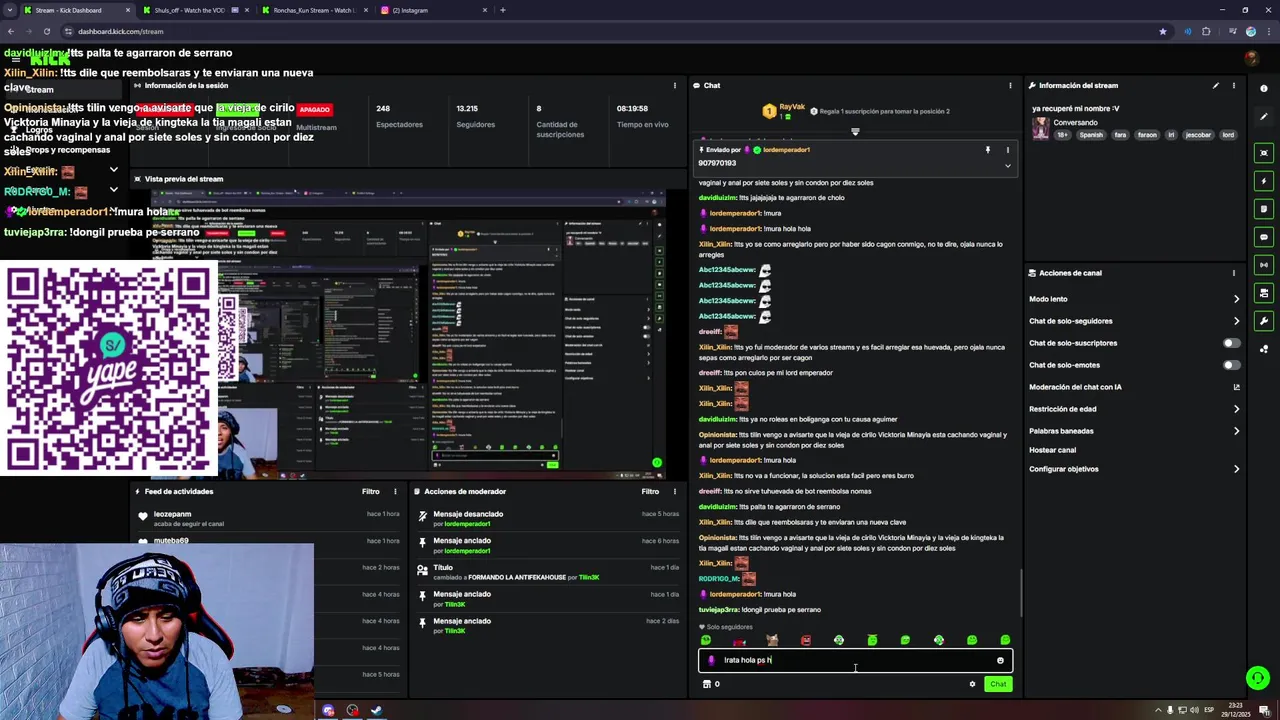Open Filtro in Feed de actividades
The height and width of the screenshot is (720, 1280).
(x=371, y=491)
